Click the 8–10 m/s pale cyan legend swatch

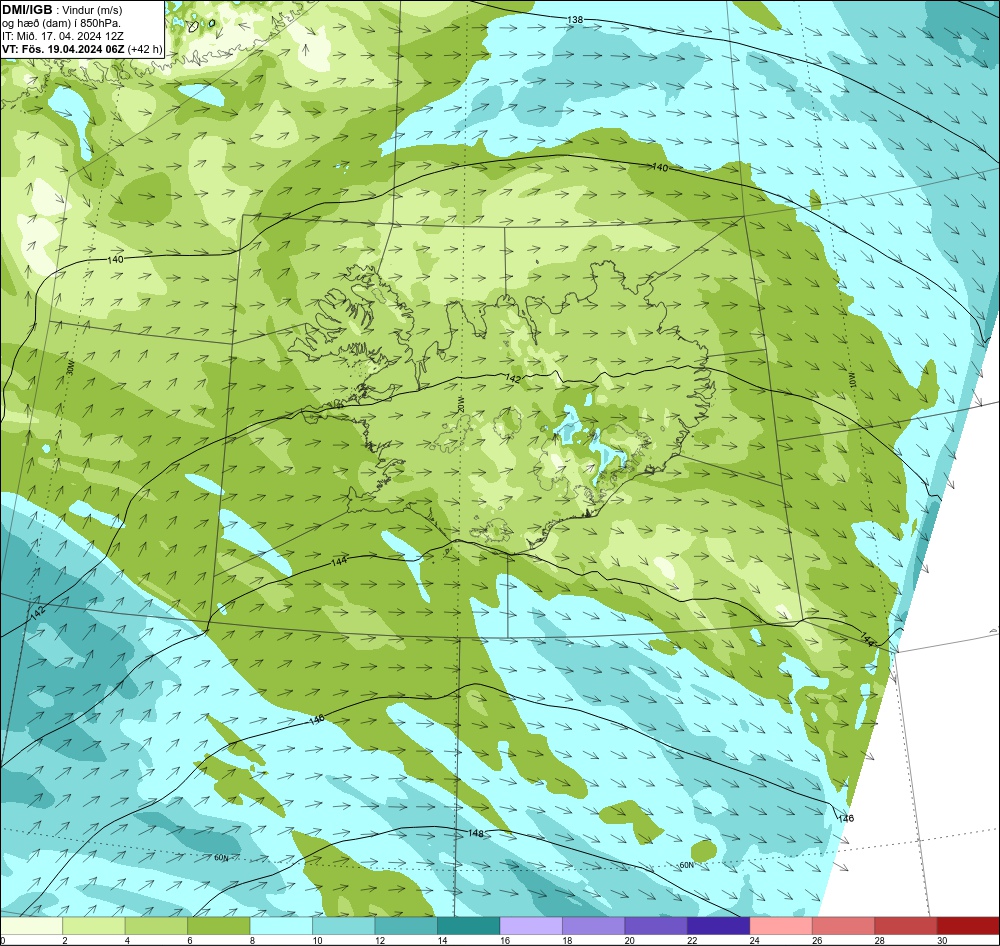pyautogui.click(x=281, y=926)
